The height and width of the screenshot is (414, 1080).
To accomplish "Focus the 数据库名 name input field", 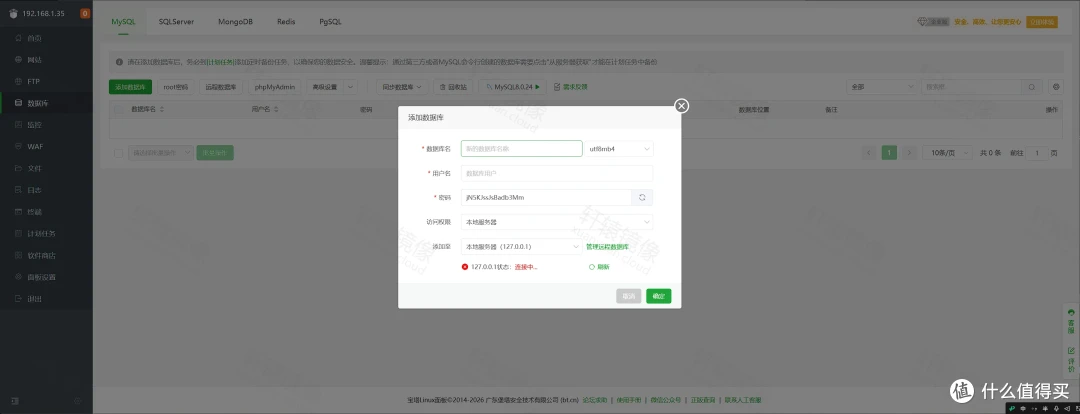I will click(x=521, y=149).
